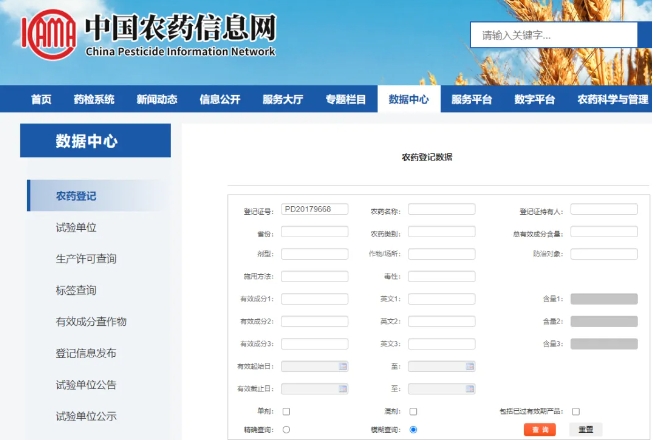
Task: Click the ICAMA logo
Action: click(x=48, y=37)
